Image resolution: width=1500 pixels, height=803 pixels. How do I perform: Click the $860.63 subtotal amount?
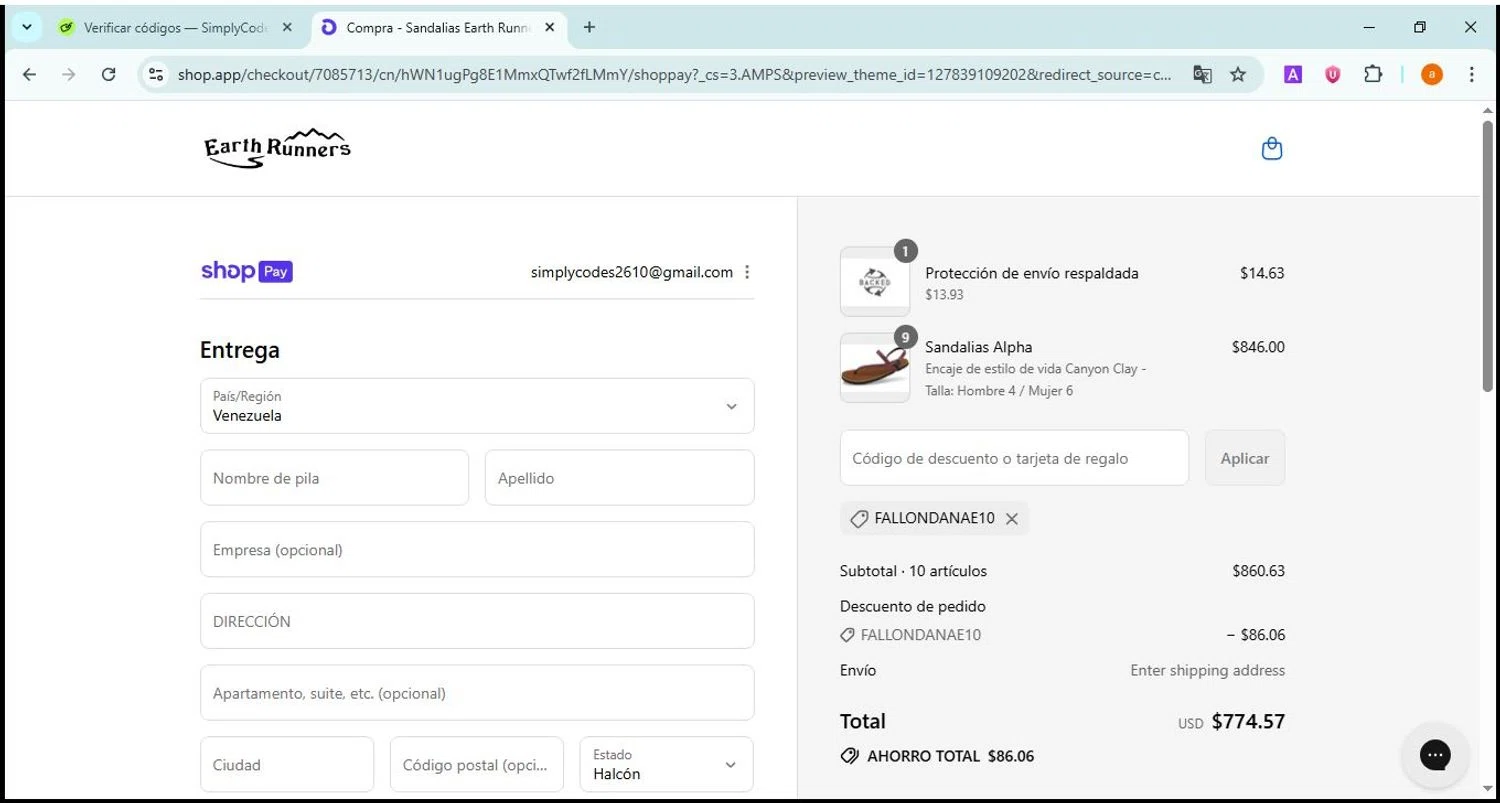1258,571
